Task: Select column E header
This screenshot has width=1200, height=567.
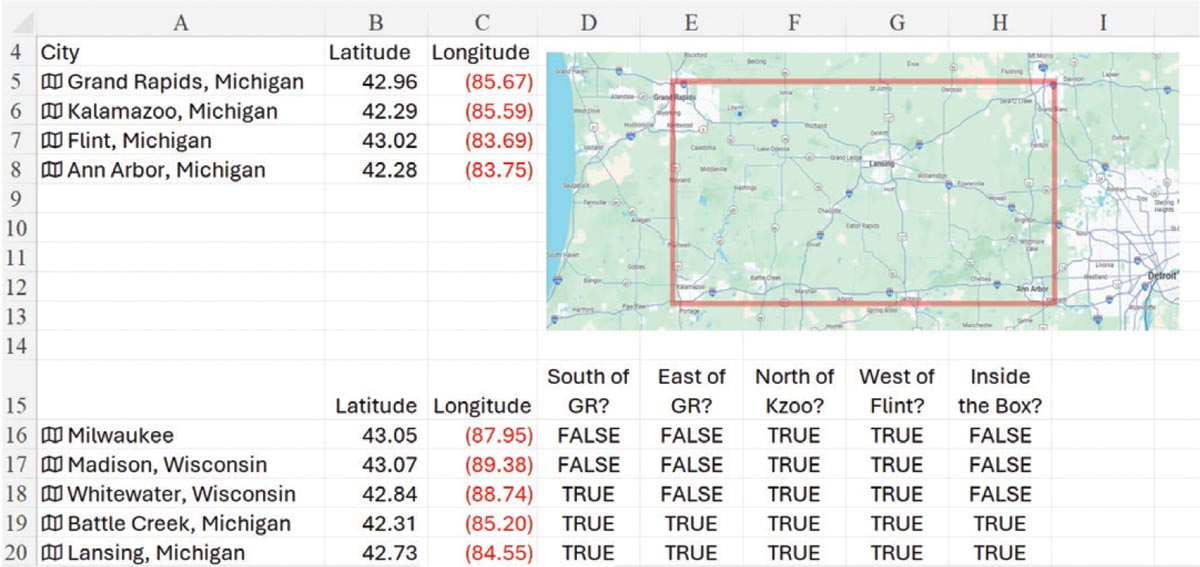Action: point(691,21)
